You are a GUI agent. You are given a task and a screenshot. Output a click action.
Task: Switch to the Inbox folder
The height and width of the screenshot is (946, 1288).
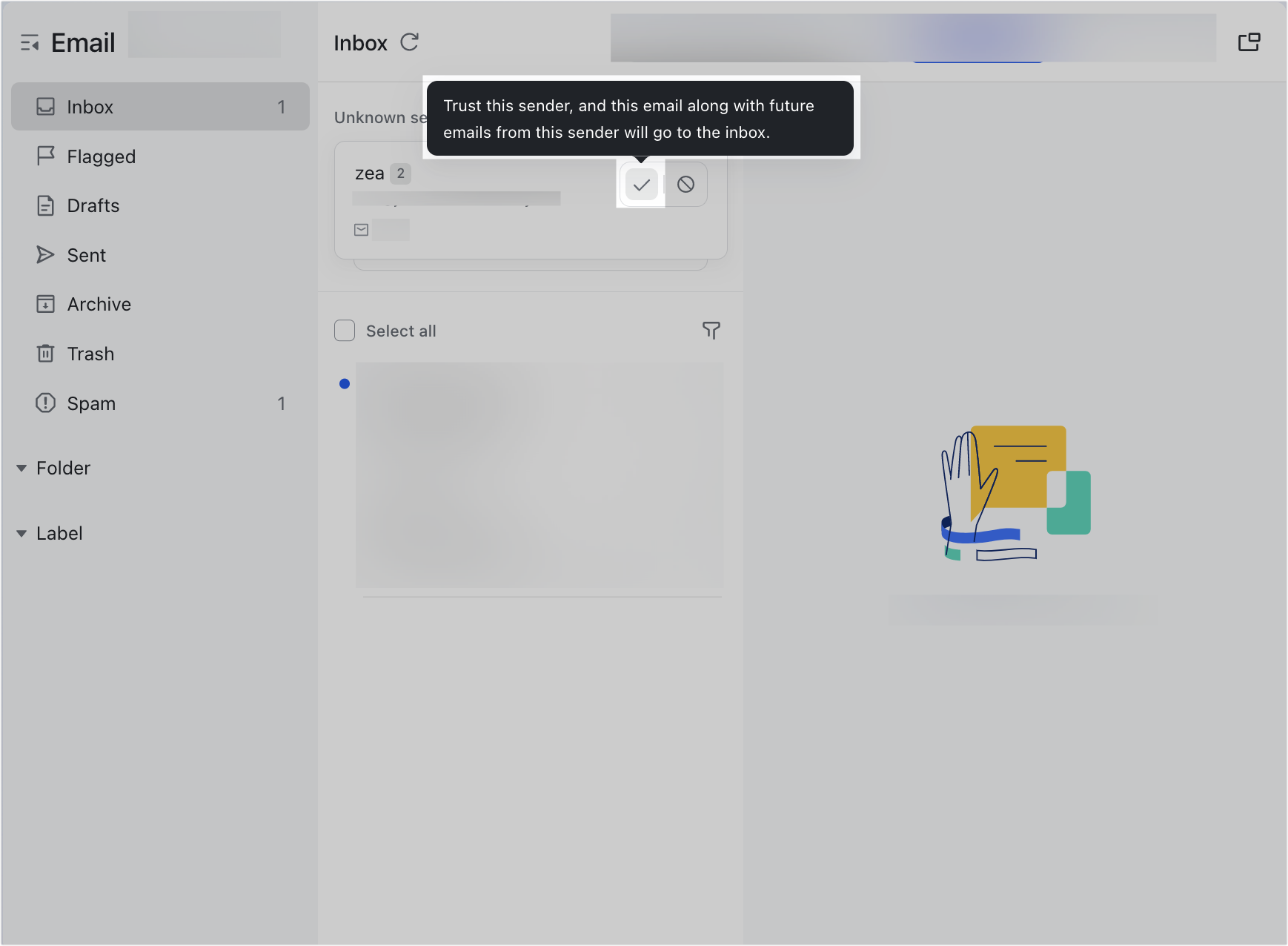[90, 107]
